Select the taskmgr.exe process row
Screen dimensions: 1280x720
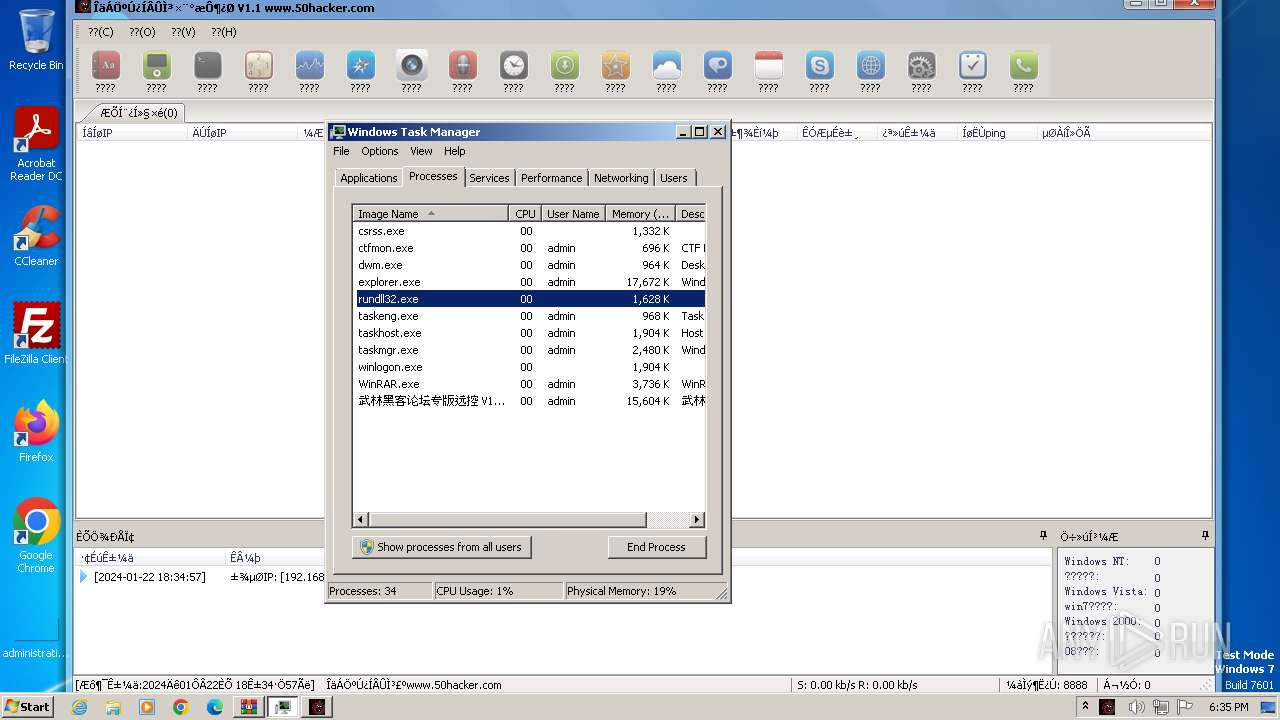(x=530, y=350)
